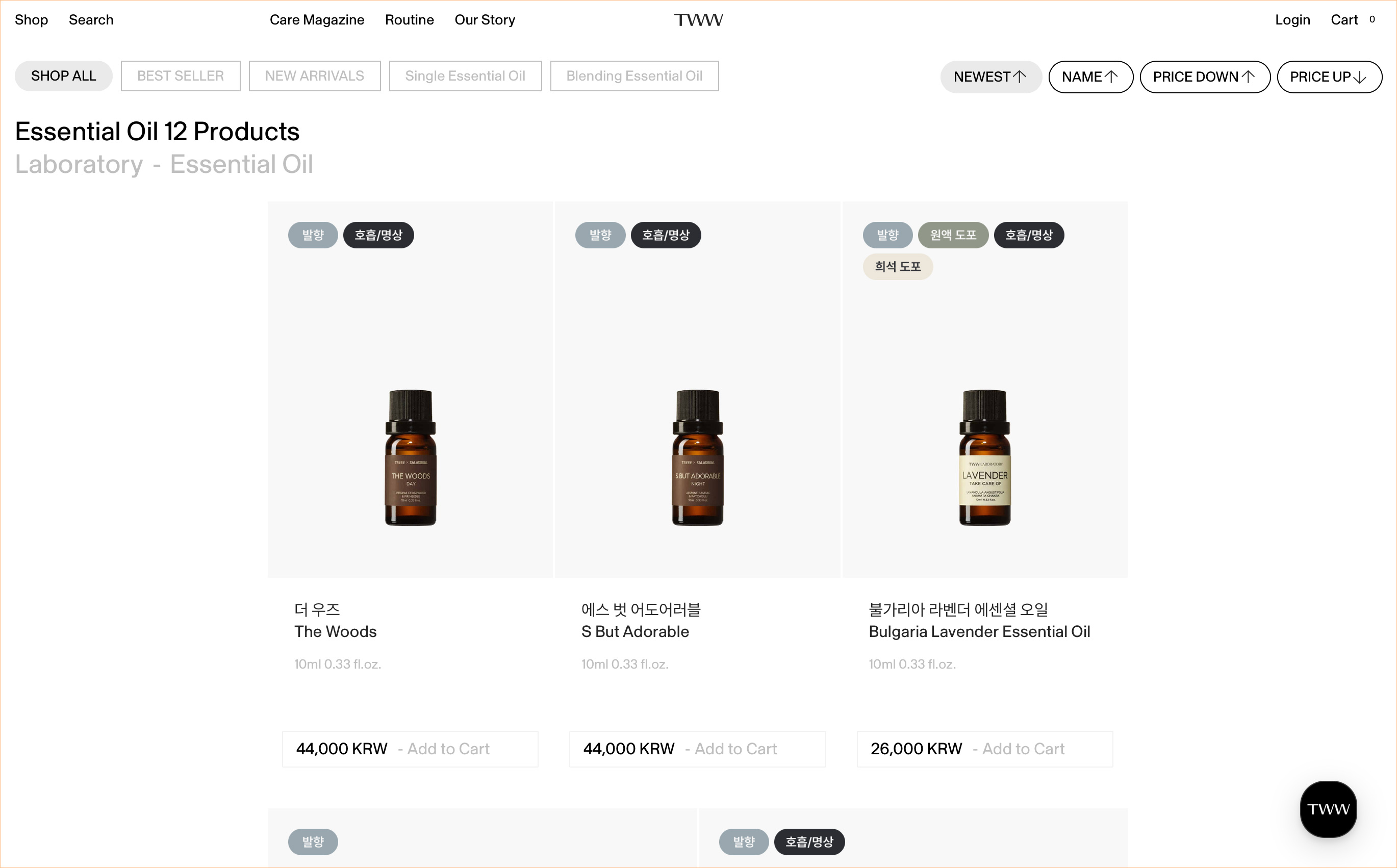
Task: Click the Login link
Action: [x=1292, y=20]
